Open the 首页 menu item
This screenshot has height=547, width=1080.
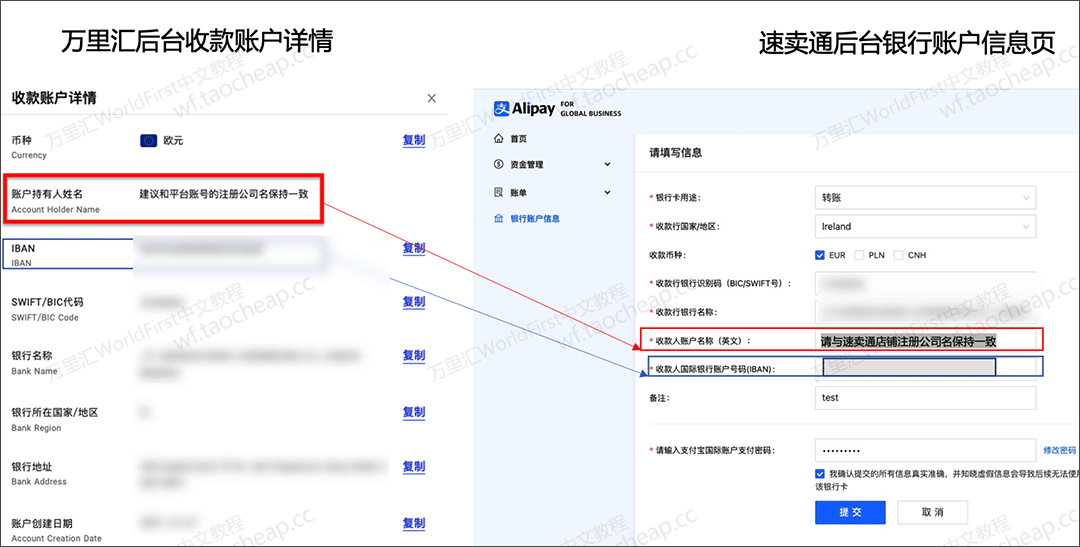[518, 139]
